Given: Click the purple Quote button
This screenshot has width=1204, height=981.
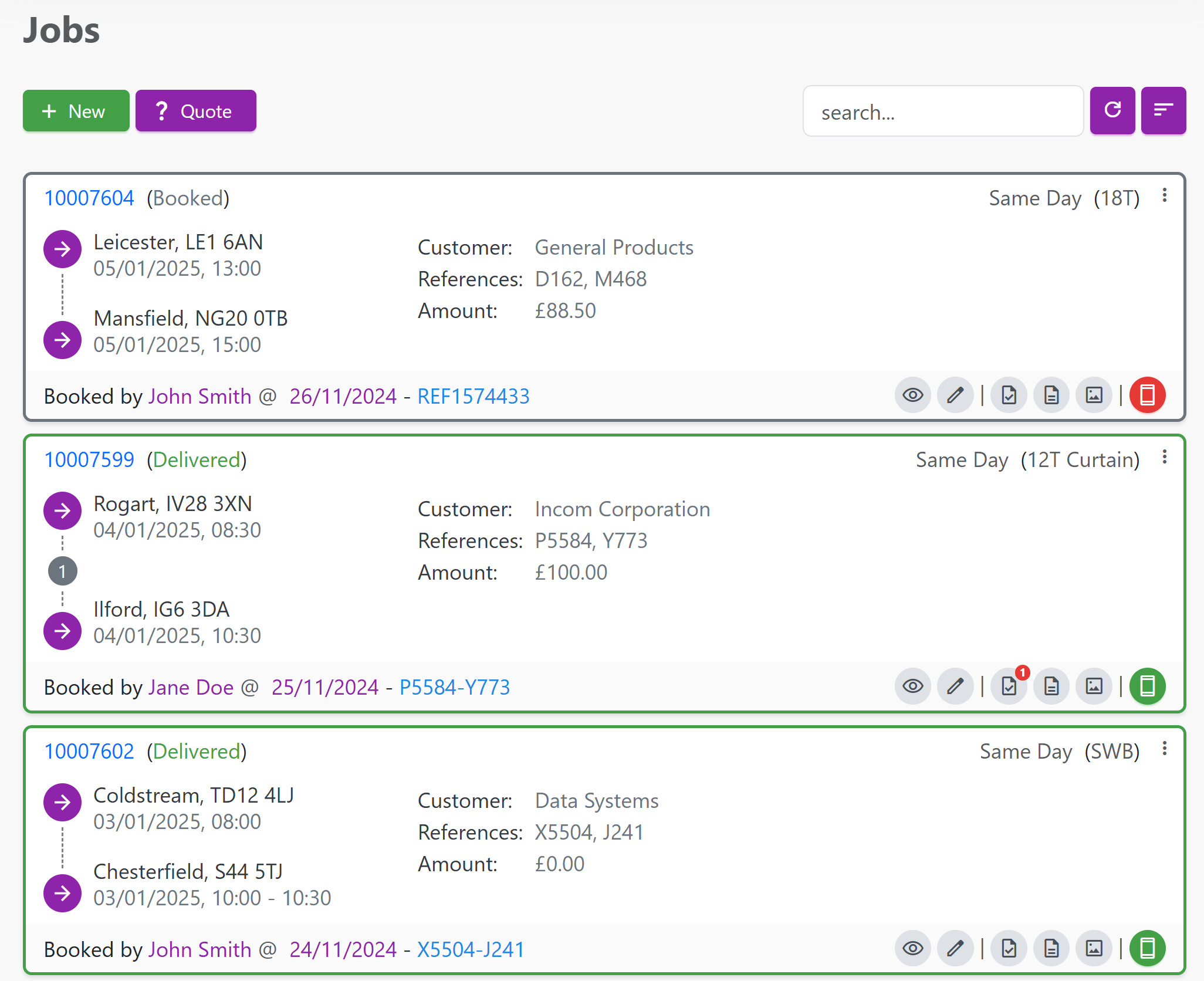Looking at the screenshot, I should [x=195, y=111].
